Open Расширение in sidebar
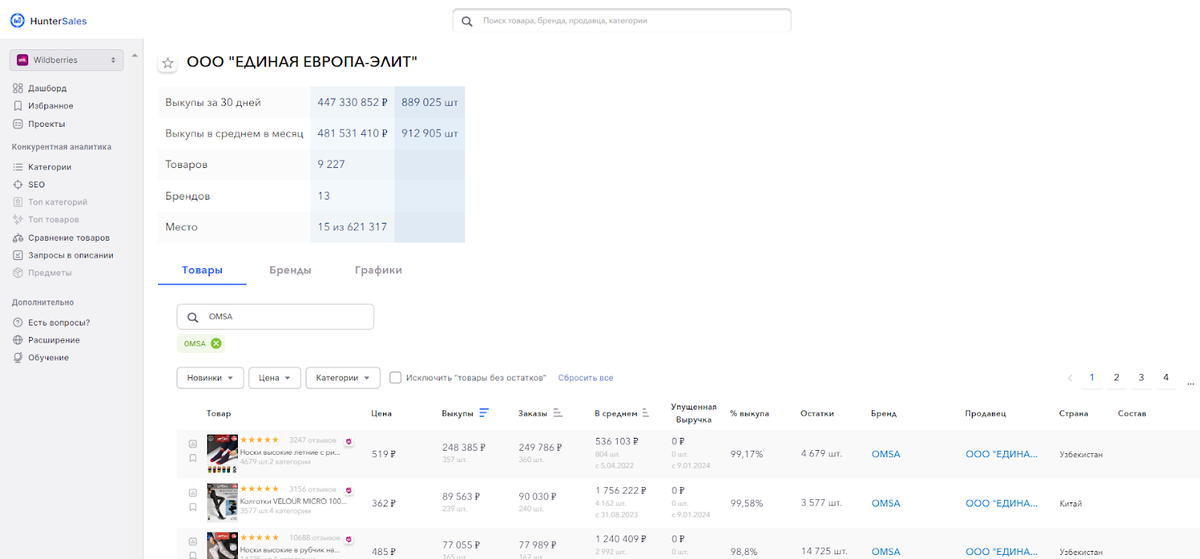The height and width of the screenshot is (559, 1200). coord(54,340)
